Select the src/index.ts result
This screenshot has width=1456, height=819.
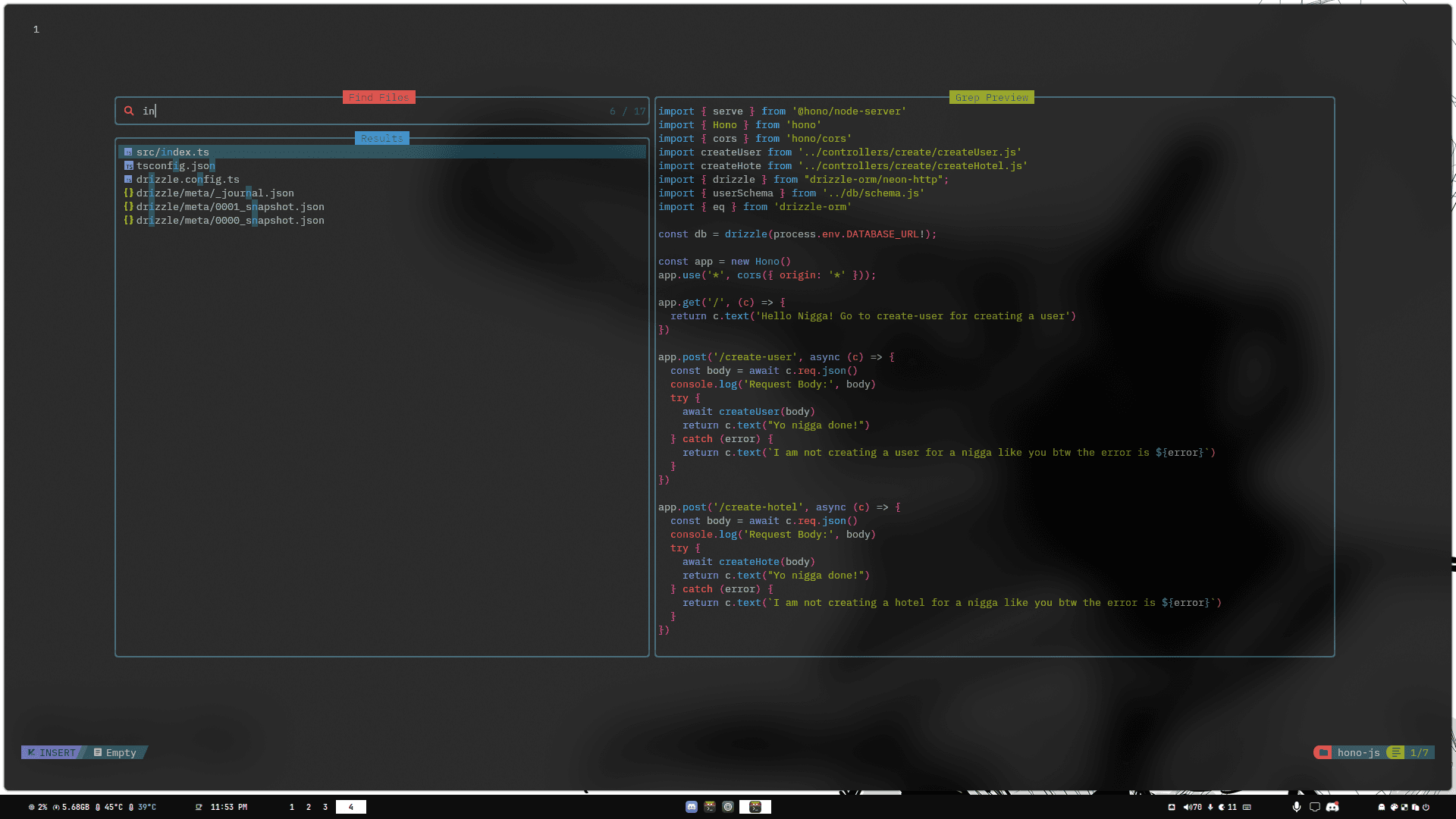click(x=172, y=152)
